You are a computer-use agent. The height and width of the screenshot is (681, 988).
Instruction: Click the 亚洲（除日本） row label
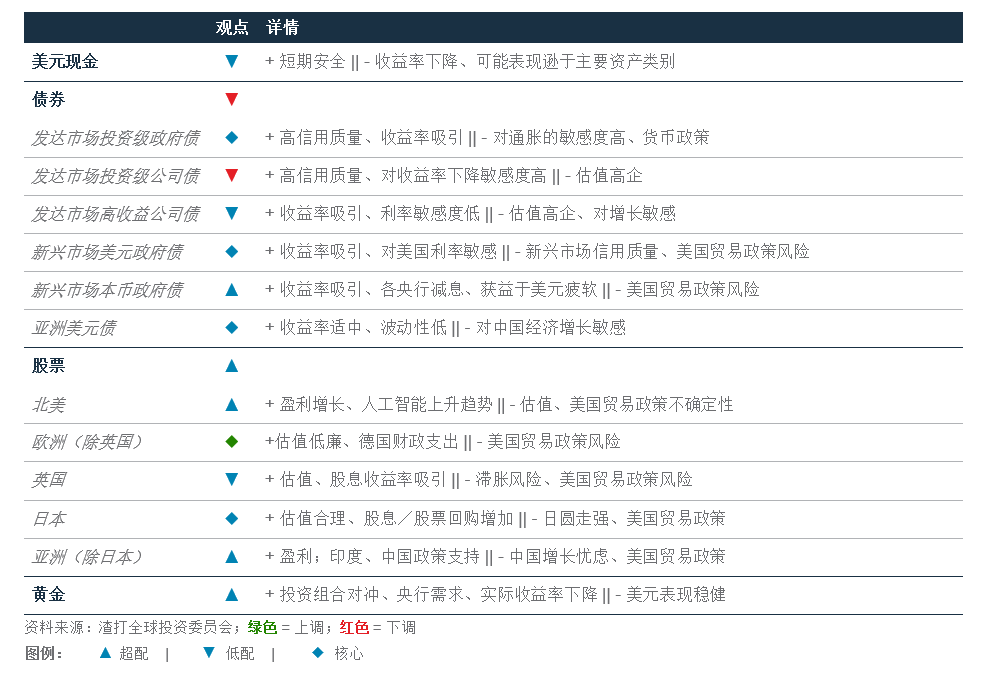(x=88, y=556)
